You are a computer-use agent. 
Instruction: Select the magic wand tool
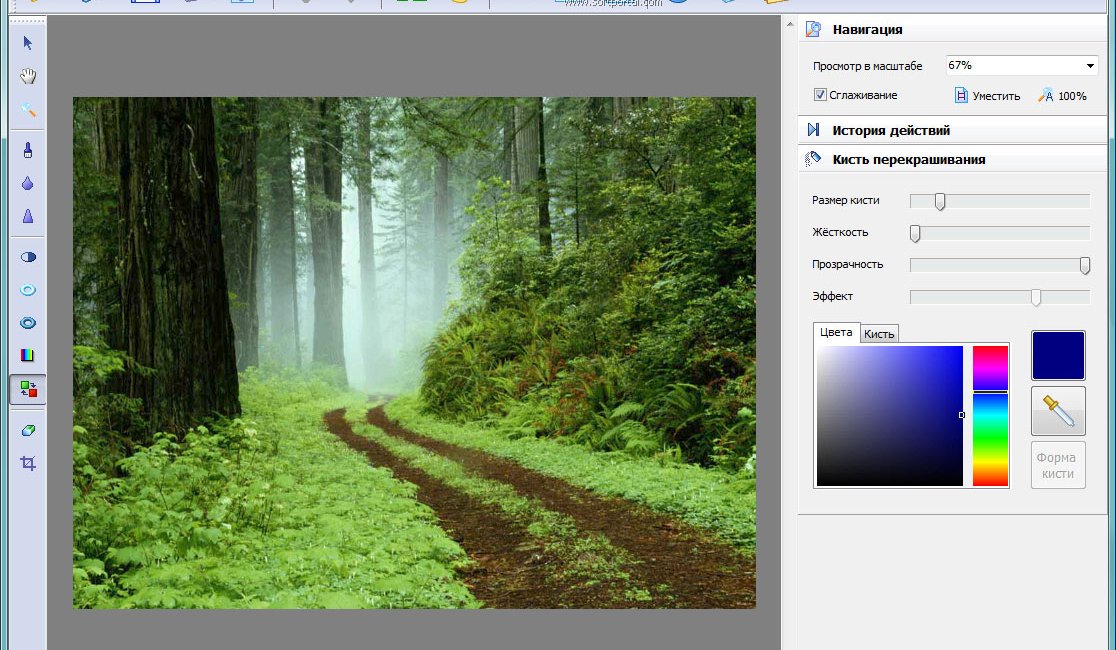pyautogui.click(x=28, y=110)
